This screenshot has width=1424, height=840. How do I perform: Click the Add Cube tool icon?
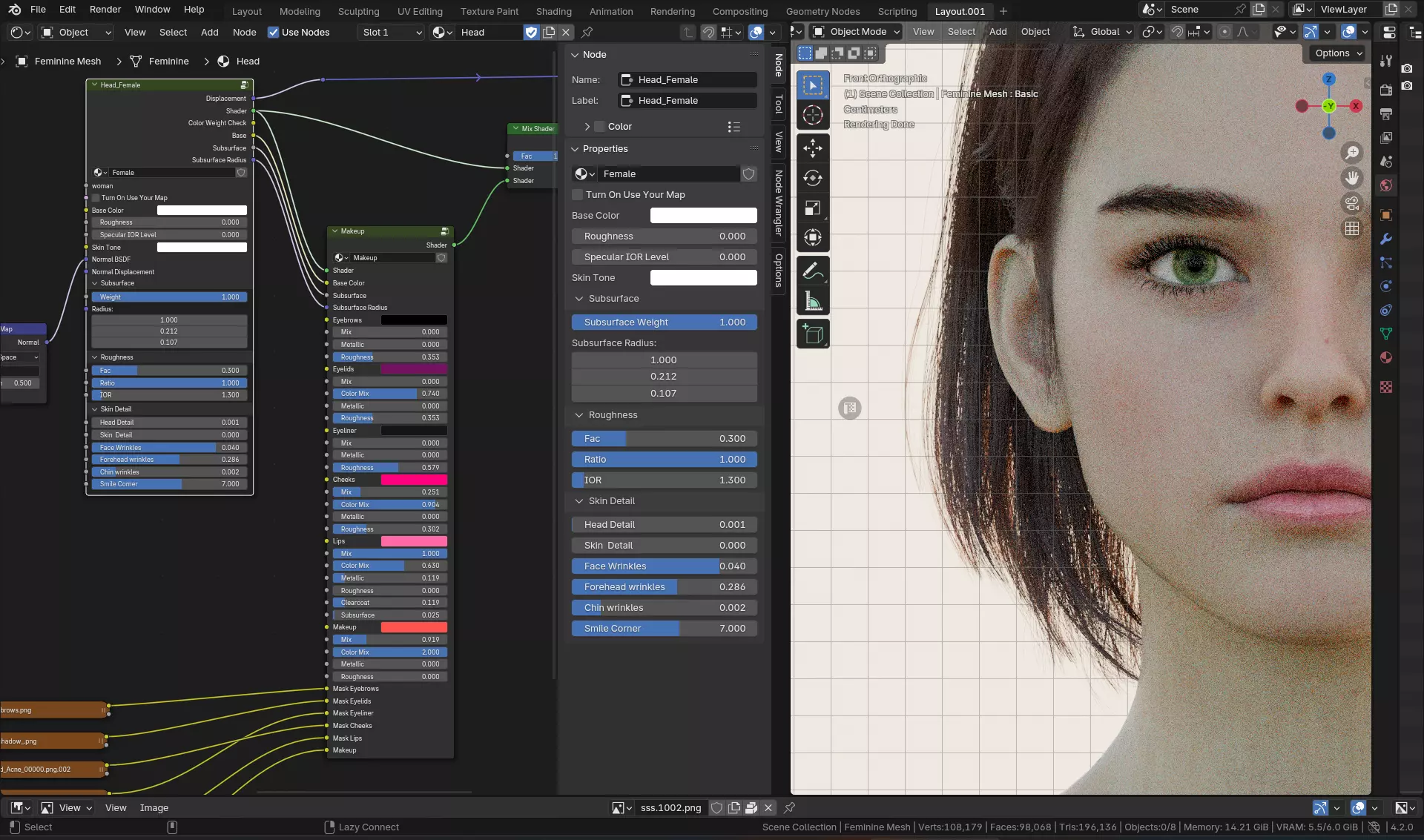click(x=813, y=334)
